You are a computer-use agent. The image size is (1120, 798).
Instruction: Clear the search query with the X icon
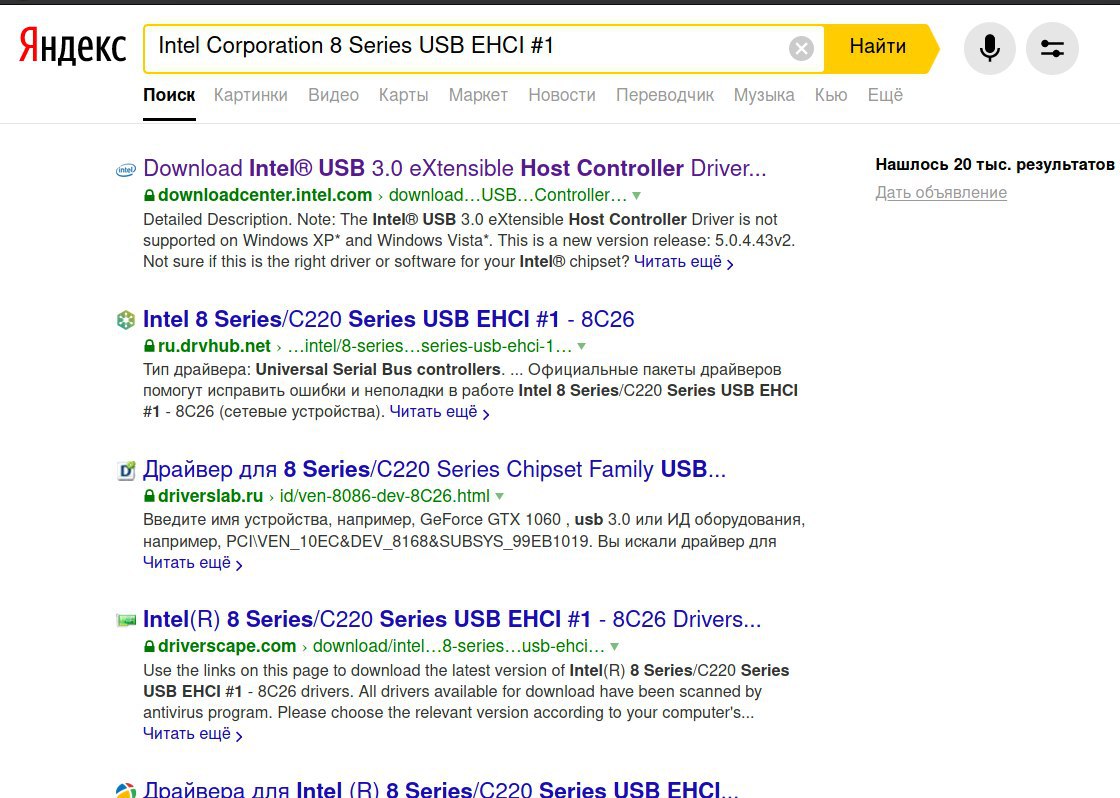[801, 49]
